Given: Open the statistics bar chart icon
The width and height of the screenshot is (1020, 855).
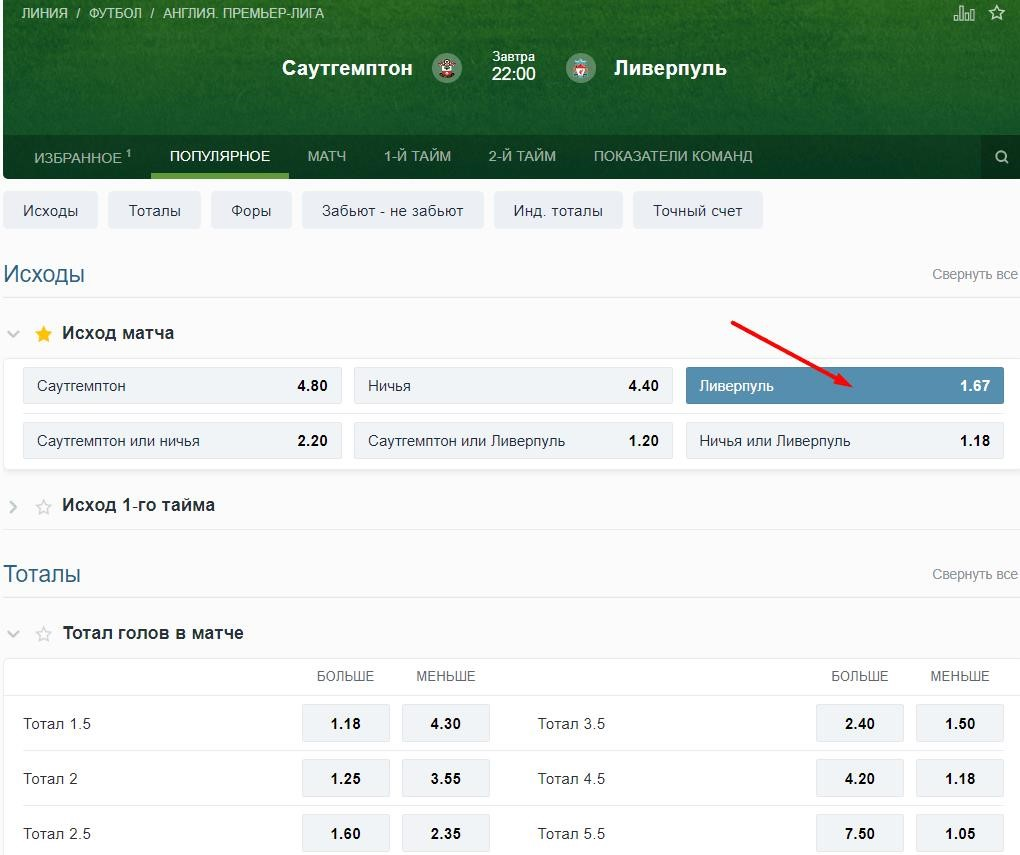Looking at the screenshot, I should tap(963, 13).
